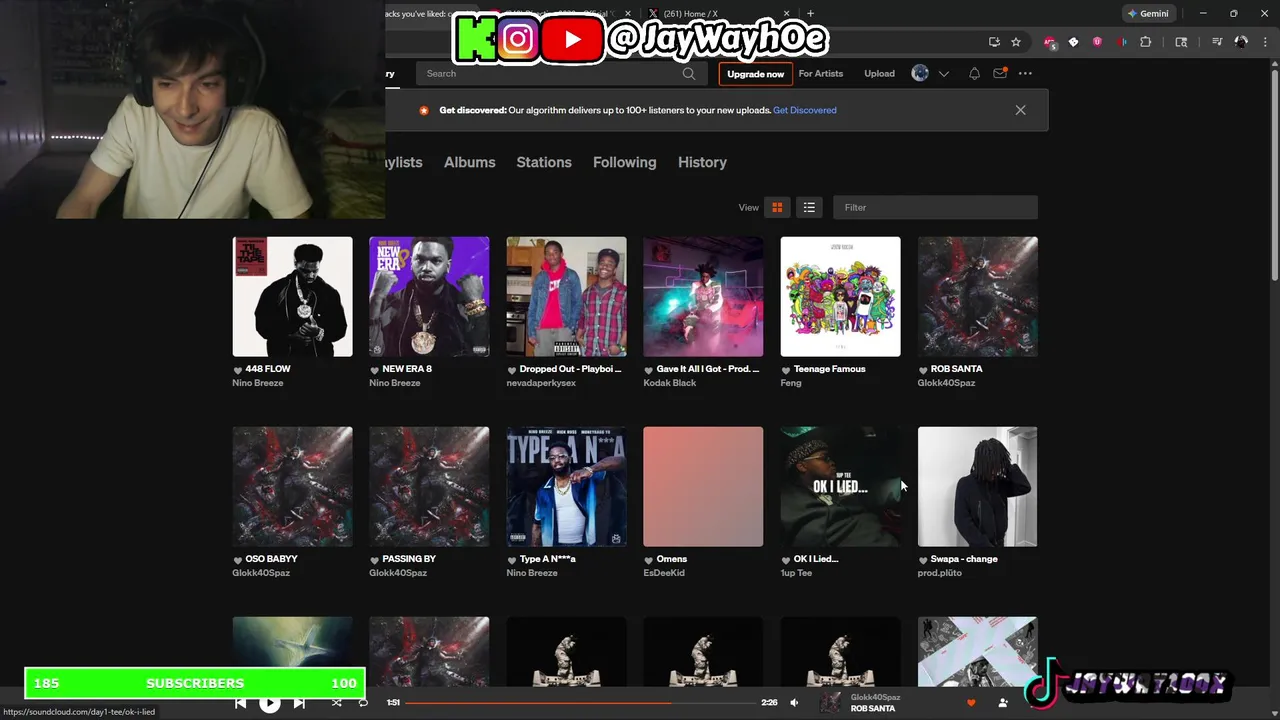Image resolution: width=1280 pixels, height=720 pixels.
Task: Open the Chrome three-dot menu
Action: (x=1263, y=42)
